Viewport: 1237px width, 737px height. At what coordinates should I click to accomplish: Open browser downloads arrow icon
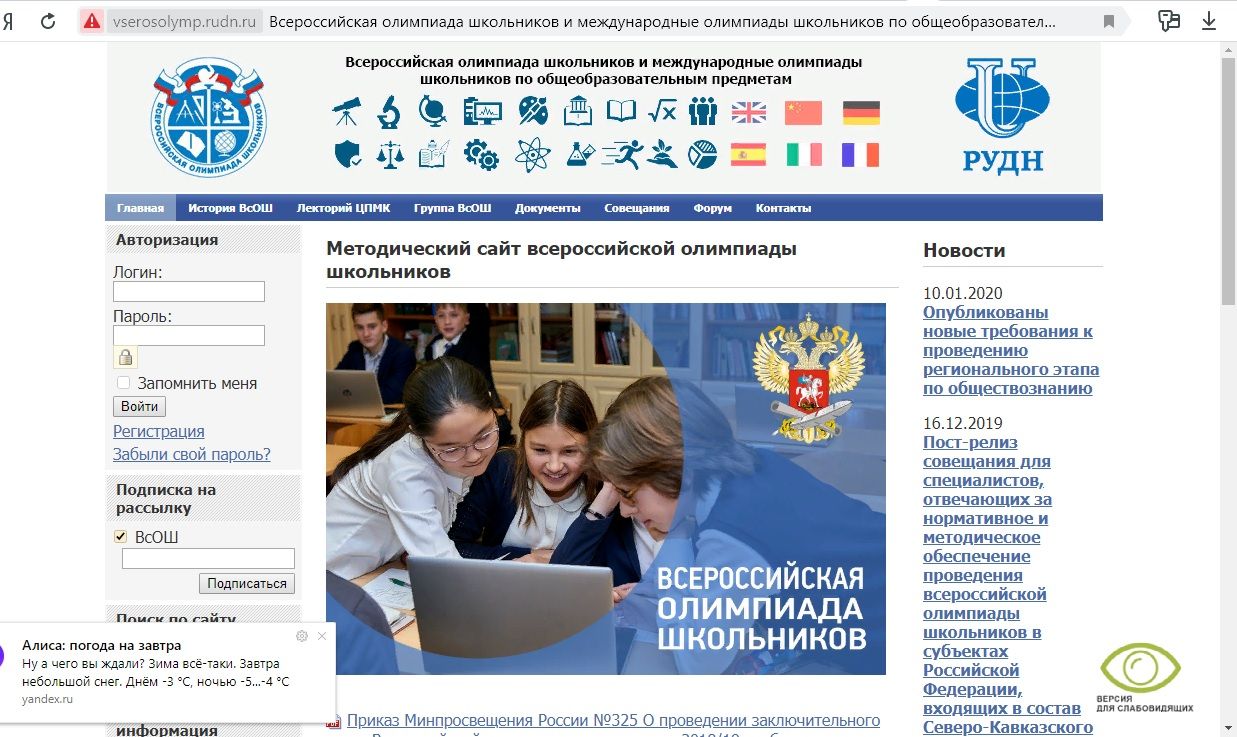coord(1208,21)
